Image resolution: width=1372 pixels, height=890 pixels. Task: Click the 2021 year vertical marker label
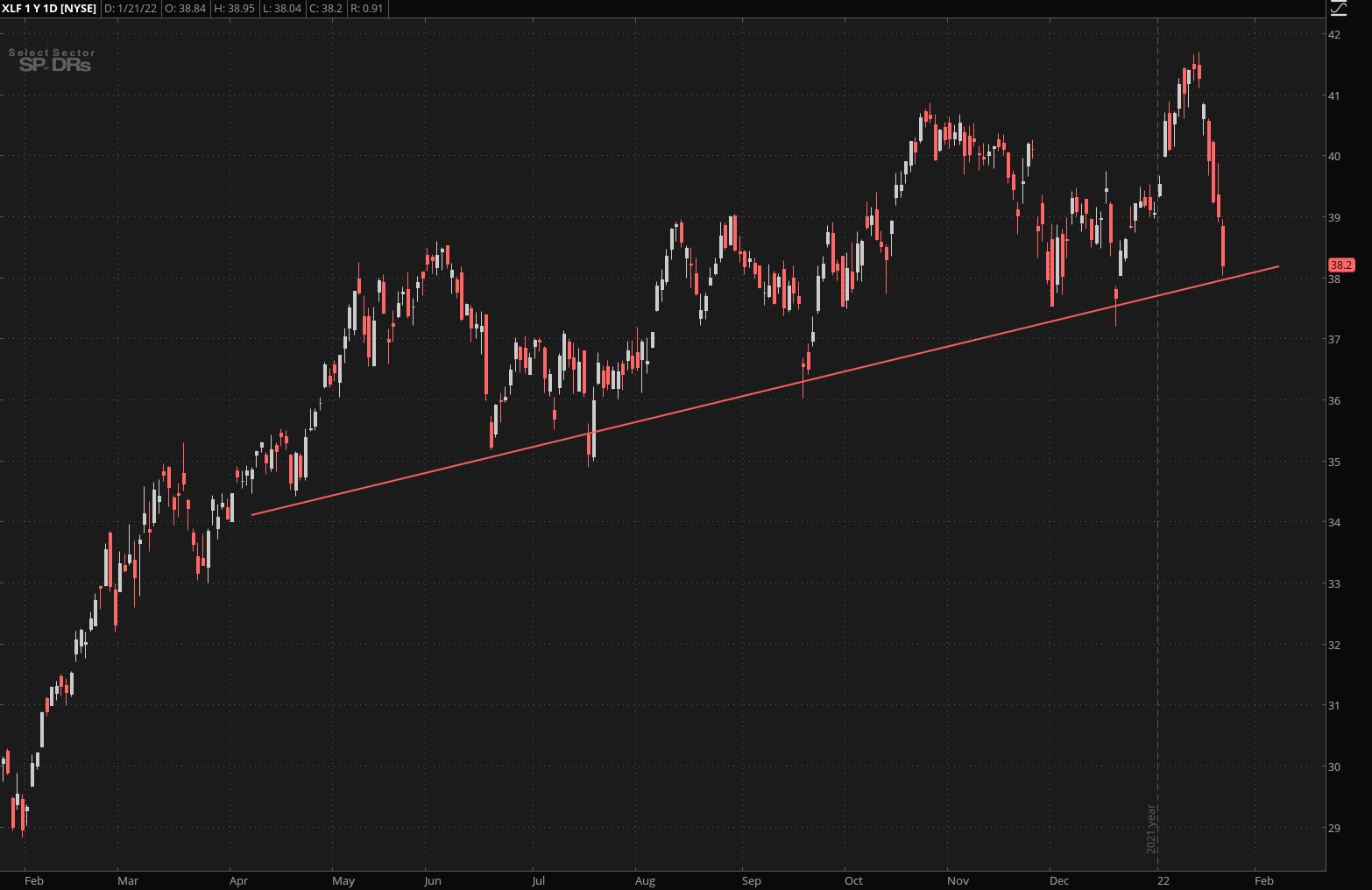click(x=1151, y=829)
